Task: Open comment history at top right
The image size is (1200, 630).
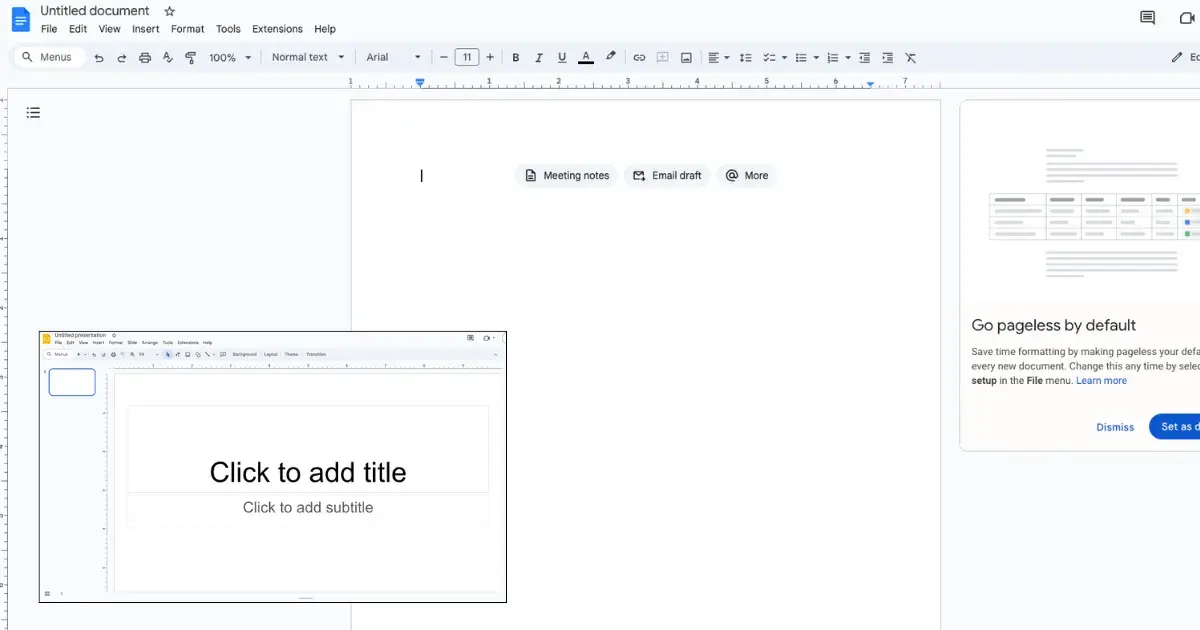Action: (1148, 18)
